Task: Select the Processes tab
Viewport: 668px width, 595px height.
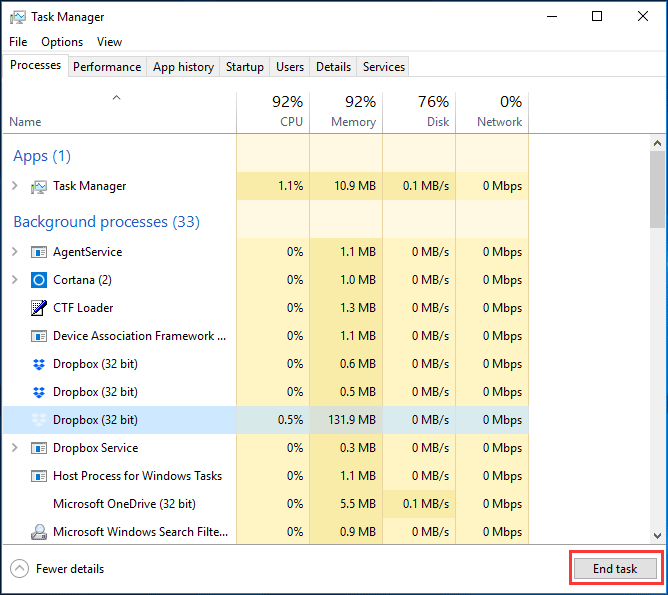Action: point(35,65)
